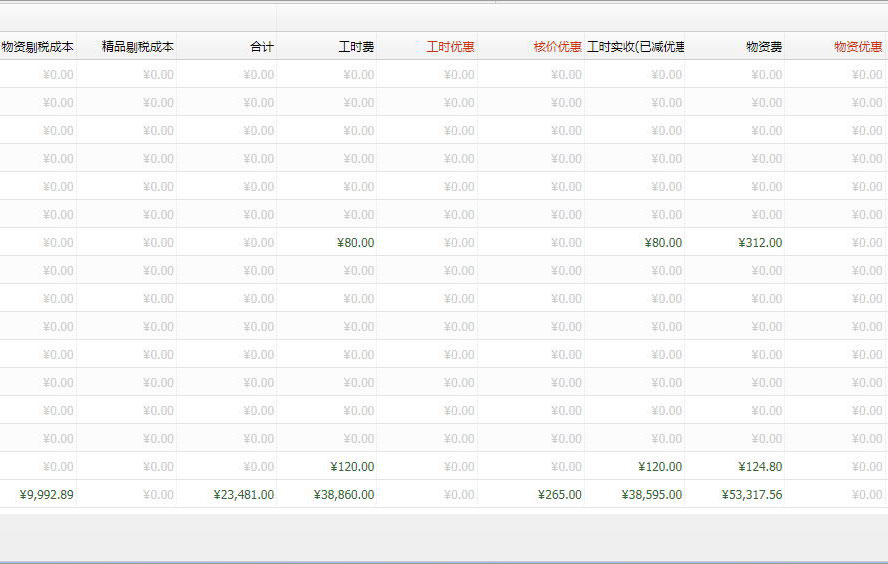This screenshot has height=564, width=888.
Task: Click the ¥265.00 核价优惠 total cell
Action: point(559,494)
